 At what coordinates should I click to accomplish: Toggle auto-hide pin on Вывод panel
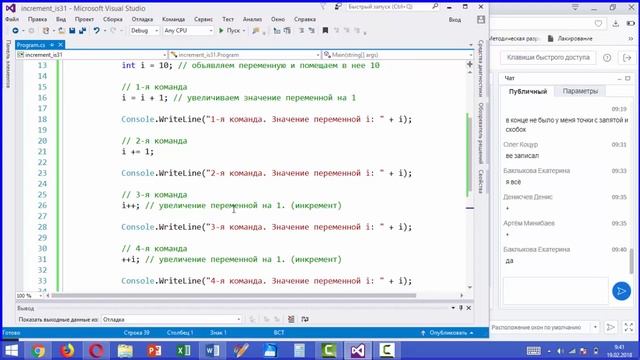click(x=461, y=308)
